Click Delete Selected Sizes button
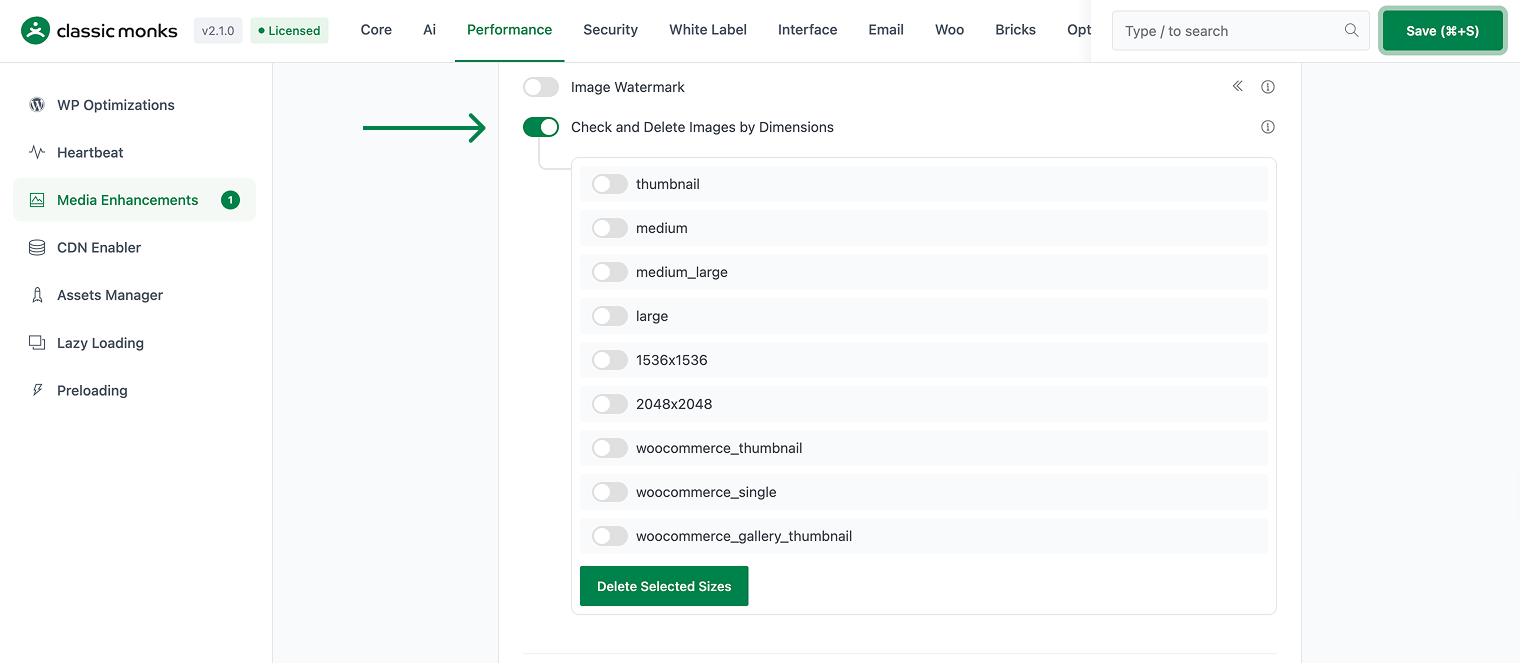Screen dimensions: 1520x663 pos(664,586)
